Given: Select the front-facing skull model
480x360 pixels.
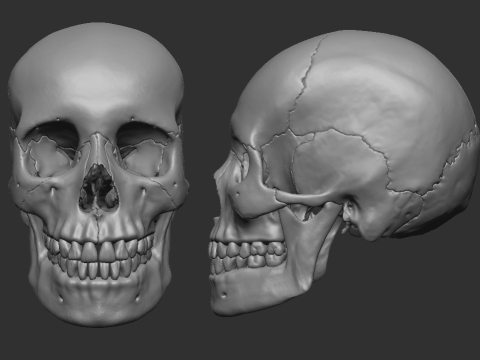Looking at the screenshot, I should click(98, 175).
